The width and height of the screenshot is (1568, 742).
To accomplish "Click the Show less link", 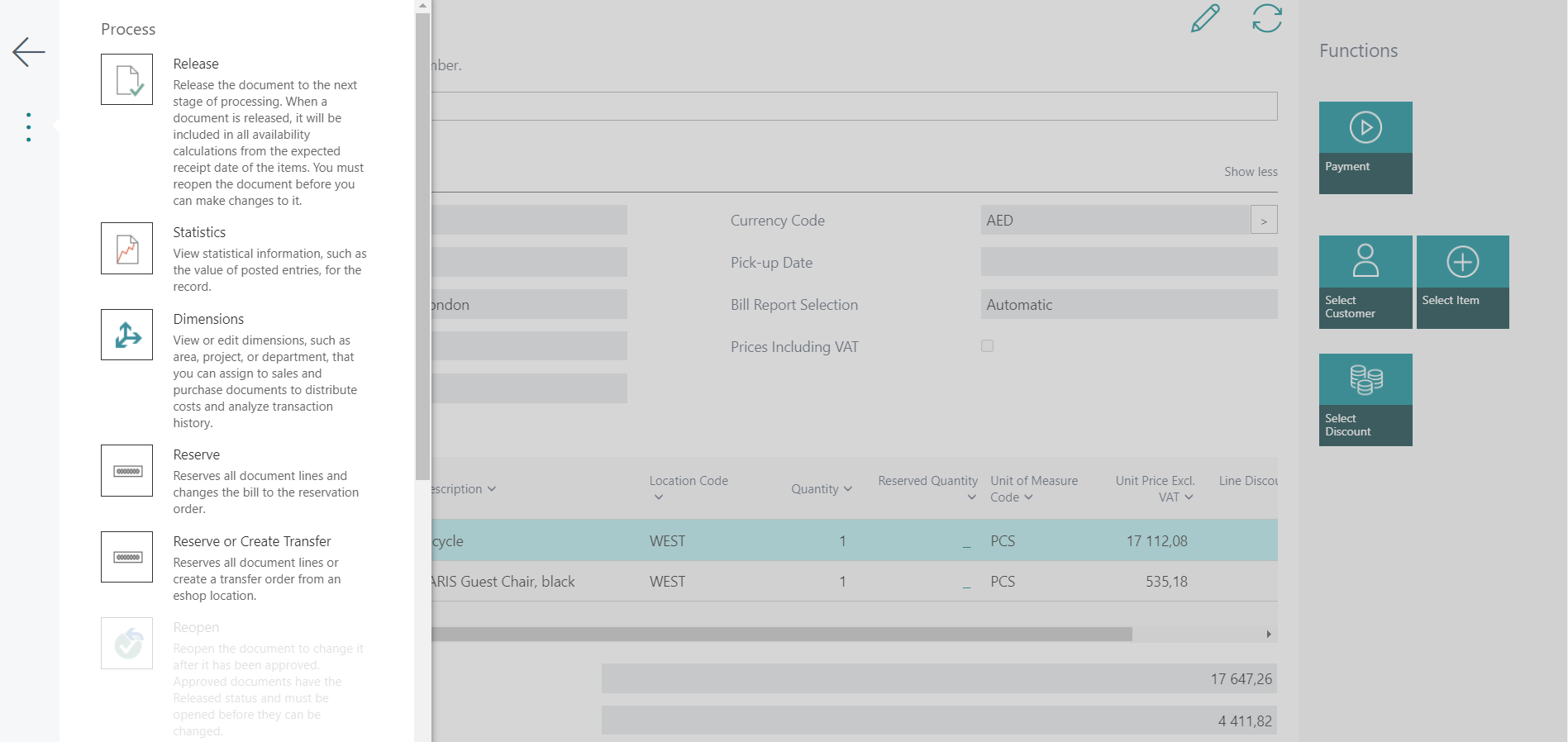I will [x=1251, y=172].
